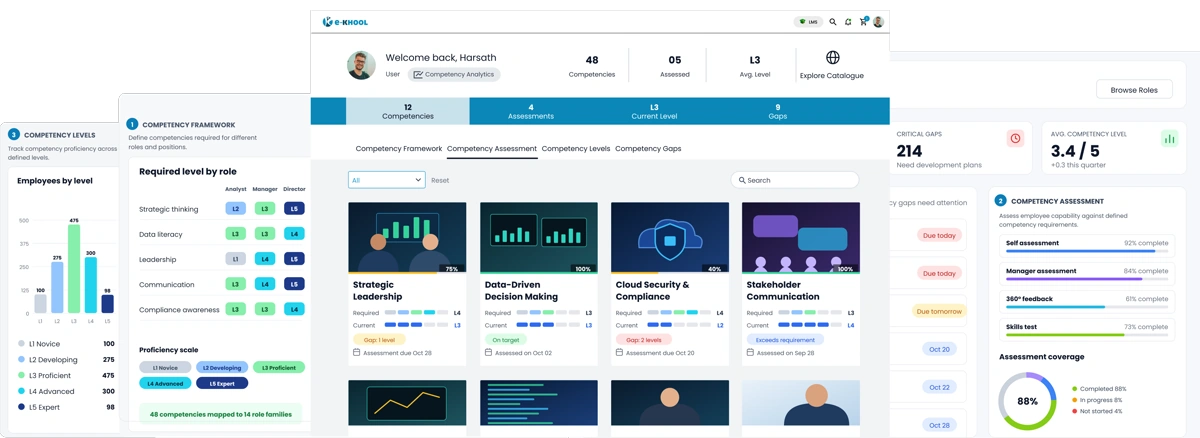Click the Manager assessment progress bar

click(1086, 279)
